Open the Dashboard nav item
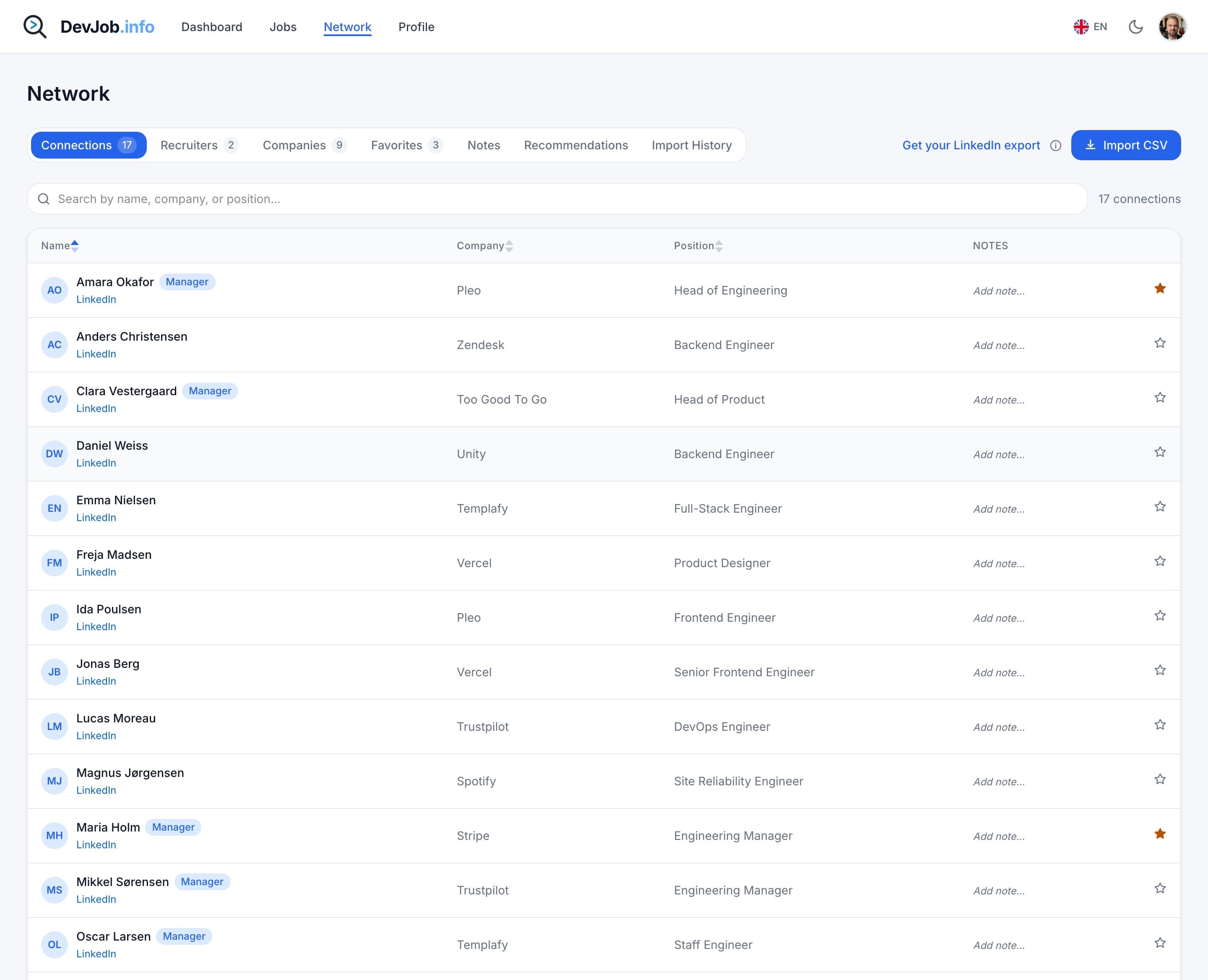 tap(212, 27)
